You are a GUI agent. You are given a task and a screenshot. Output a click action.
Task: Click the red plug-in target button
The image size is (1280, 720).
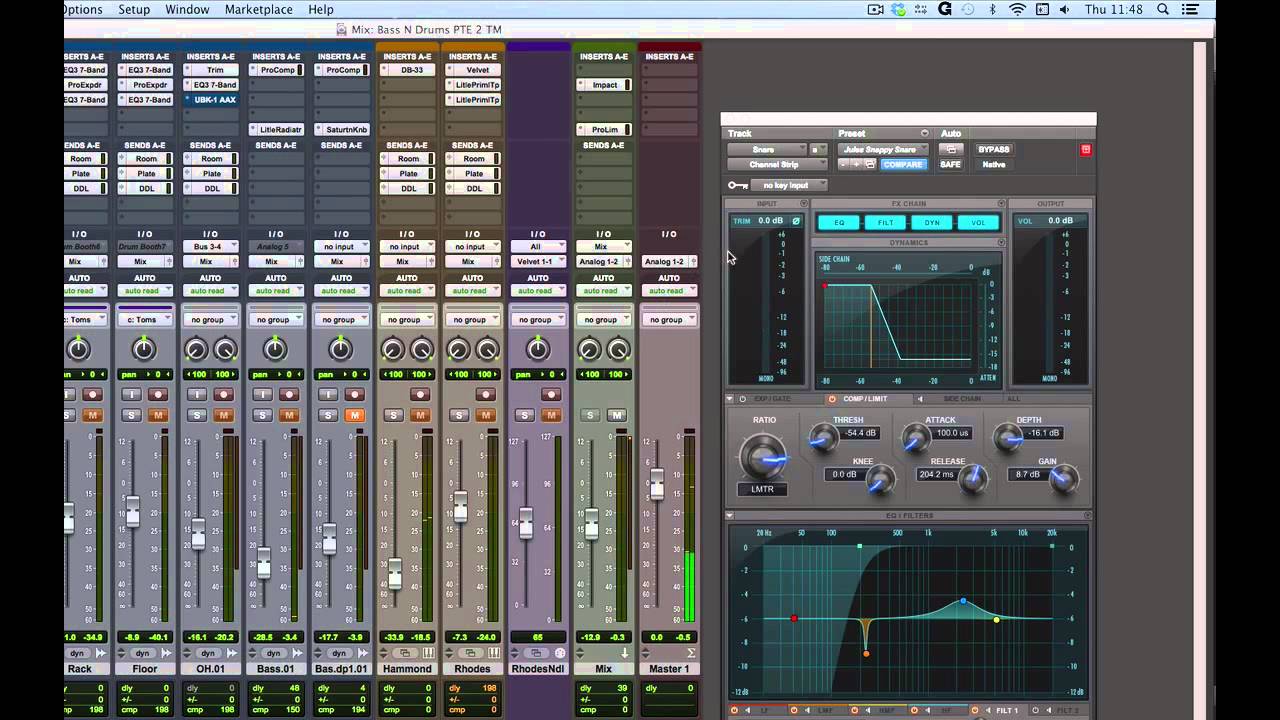pyautogui.click(x=1085, y=150)
